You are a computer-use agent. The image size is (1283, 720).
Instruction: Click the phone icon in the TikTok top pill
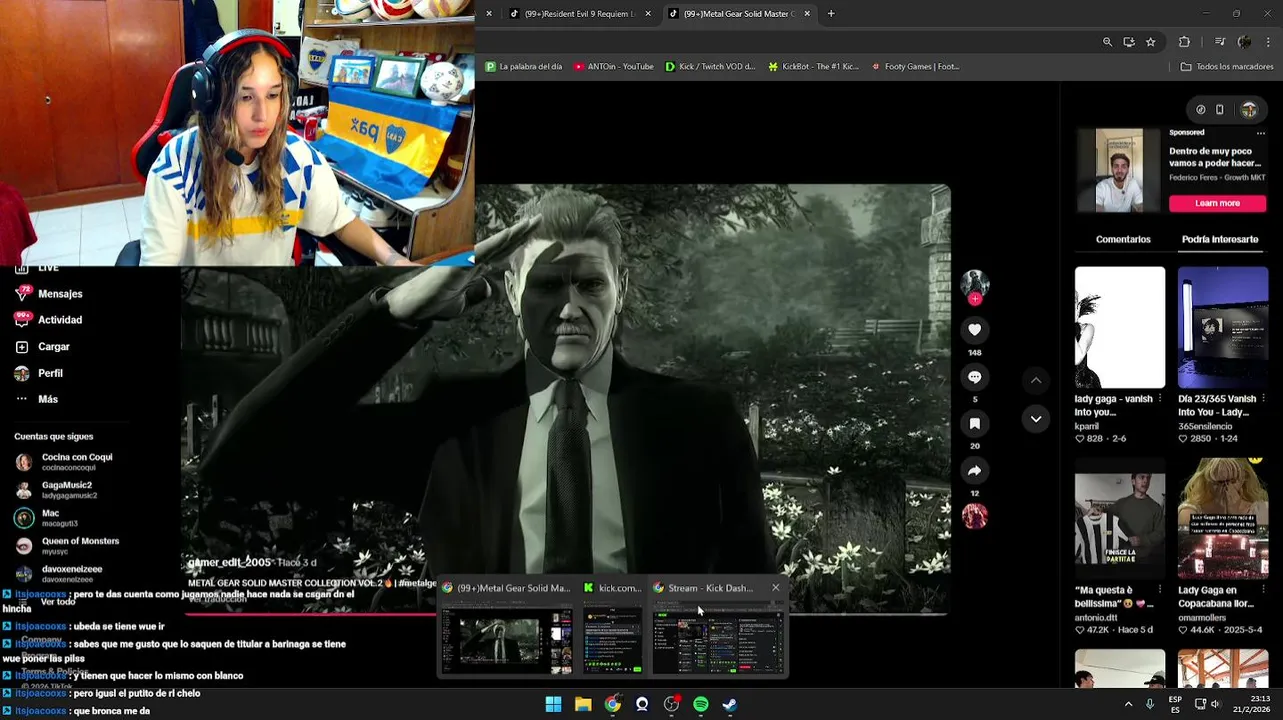tap(1220, 110)
